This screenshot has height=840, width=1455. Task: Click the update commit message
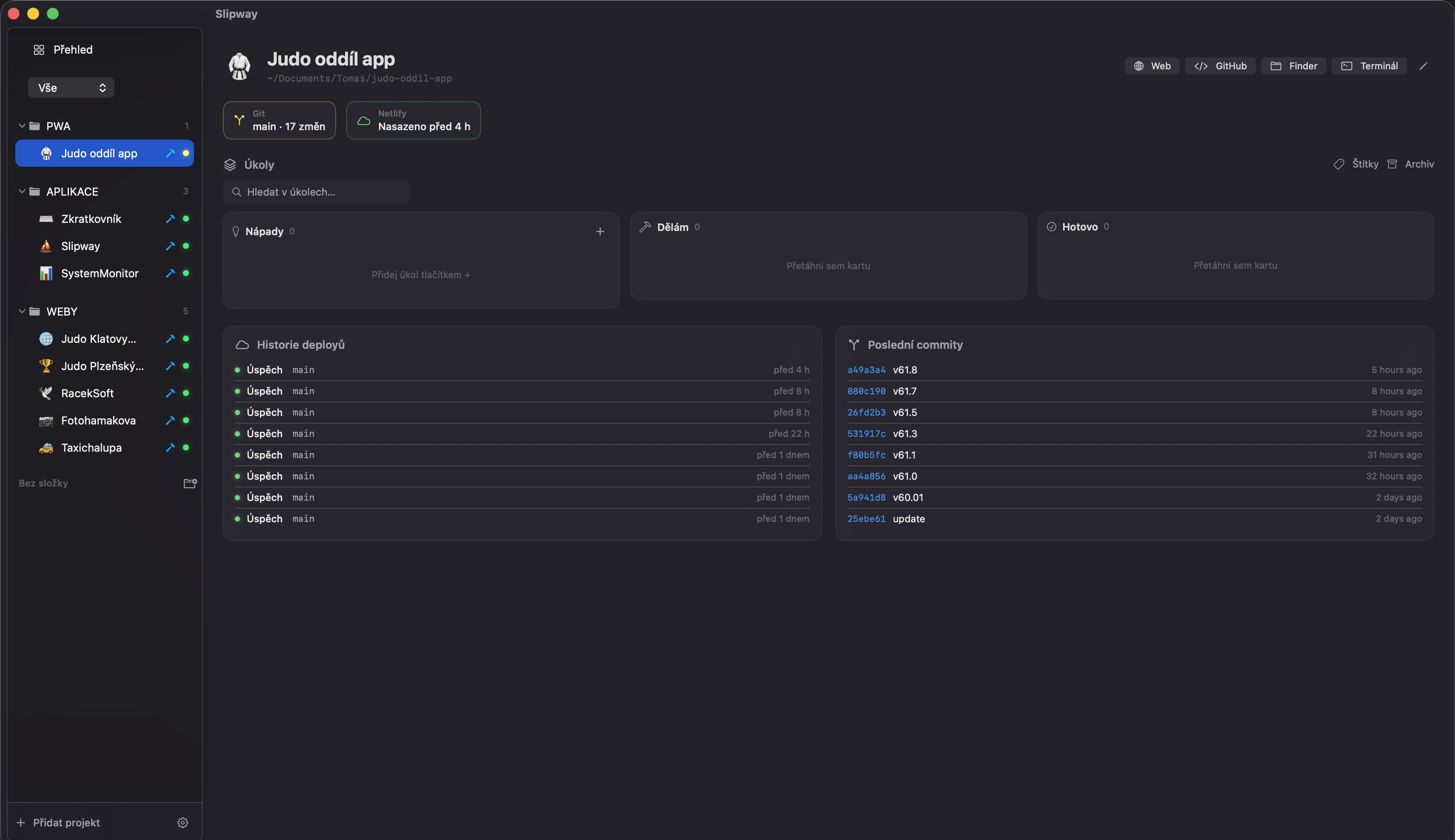(x=909, y=518)
